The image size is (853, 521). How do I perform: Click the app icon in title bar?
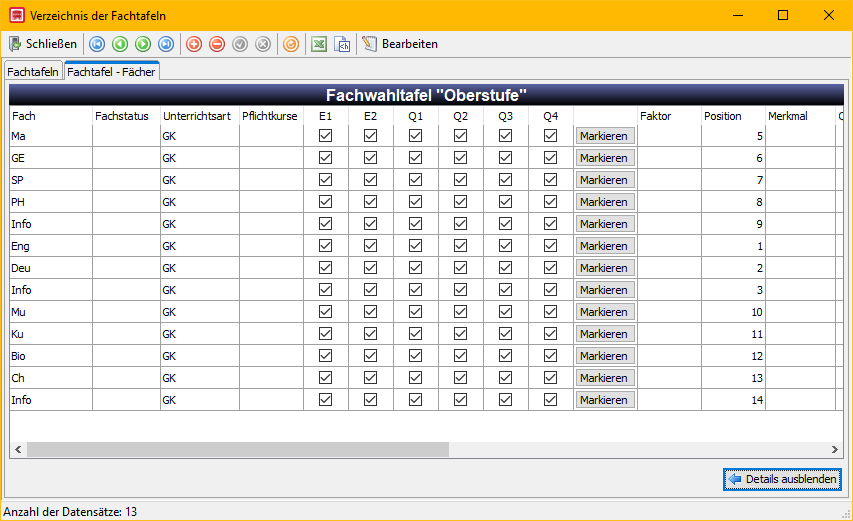coord(17,15)
